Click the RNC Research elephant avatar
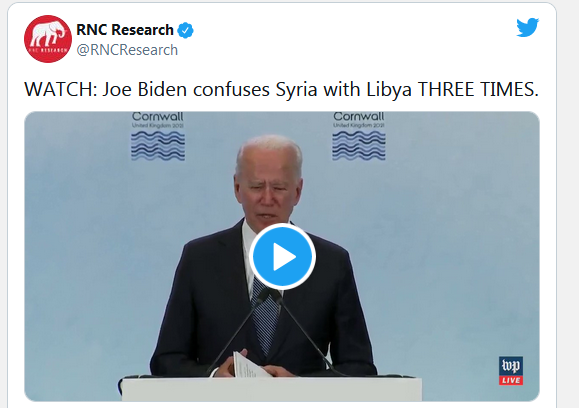 (x=48, y=39)
